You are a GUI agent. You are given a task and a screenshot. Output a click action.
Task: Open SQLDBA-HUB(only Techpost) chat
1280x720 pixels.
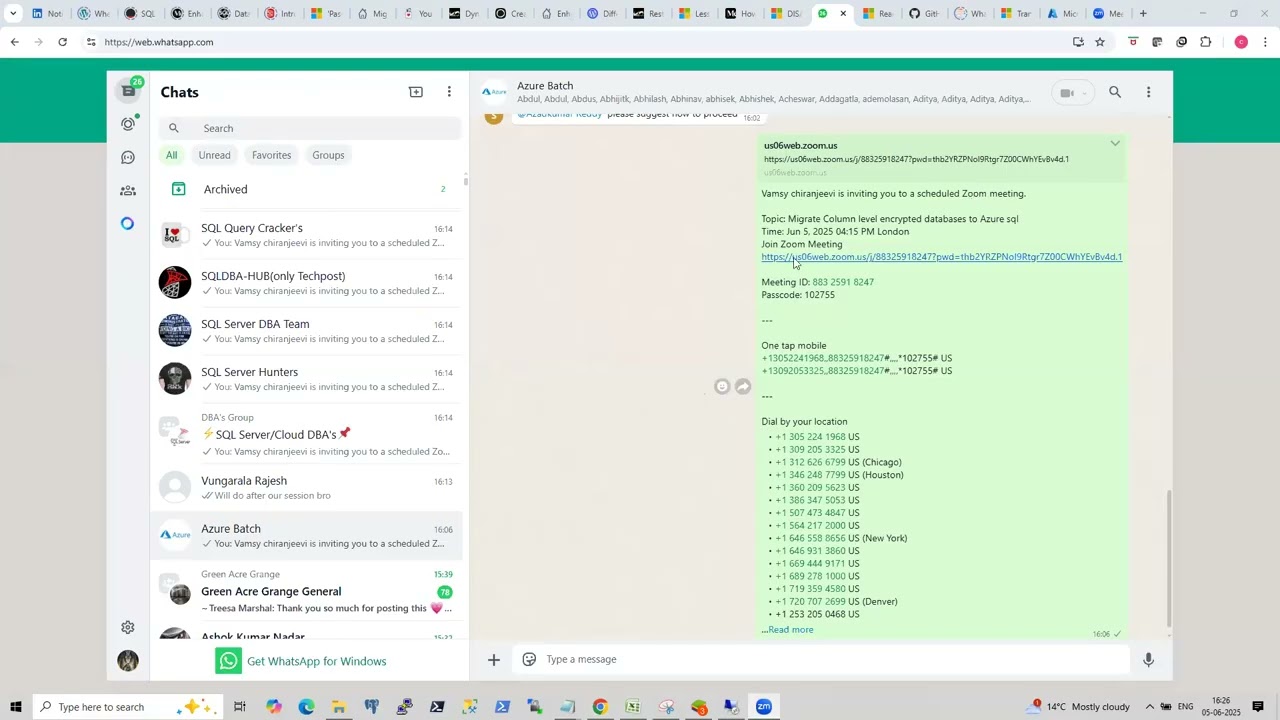pyautogui.click(x=306, y=283)
